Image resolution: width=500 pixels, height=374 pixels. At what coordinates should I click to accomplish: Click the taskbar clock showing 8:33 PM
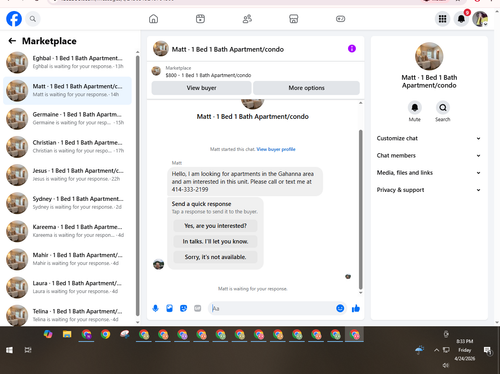tap(465, 350)
